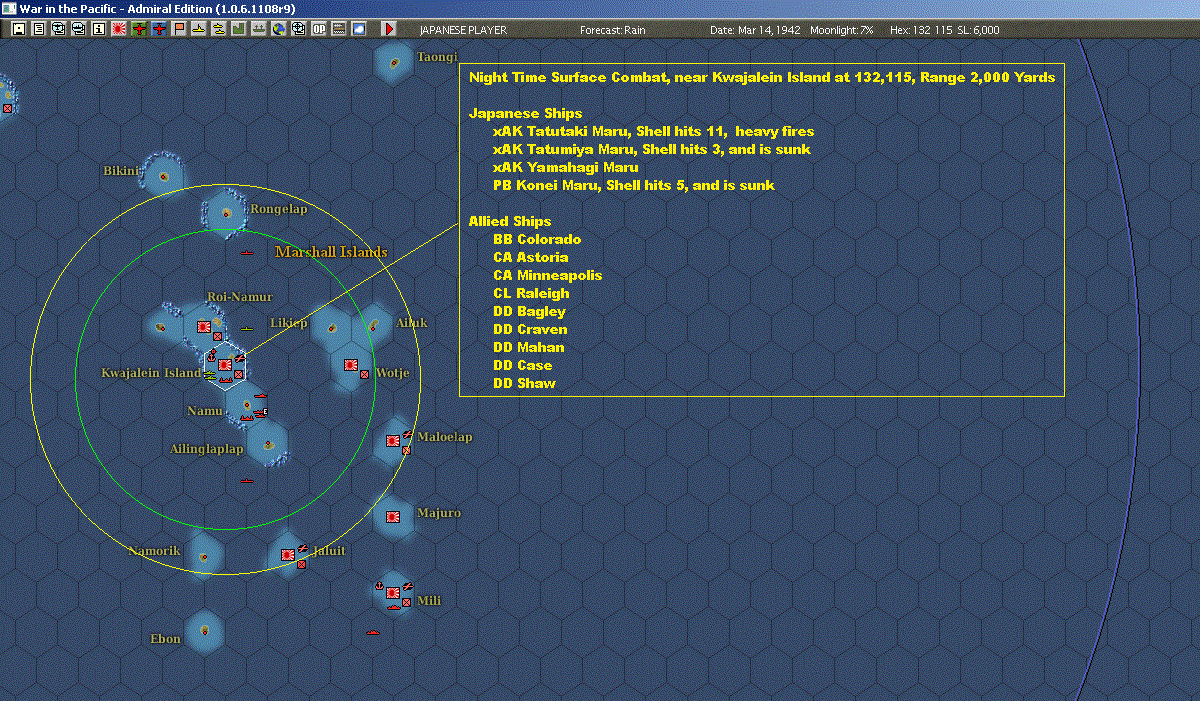Select the red ship south of Ailinglaplap

[247, 481]
